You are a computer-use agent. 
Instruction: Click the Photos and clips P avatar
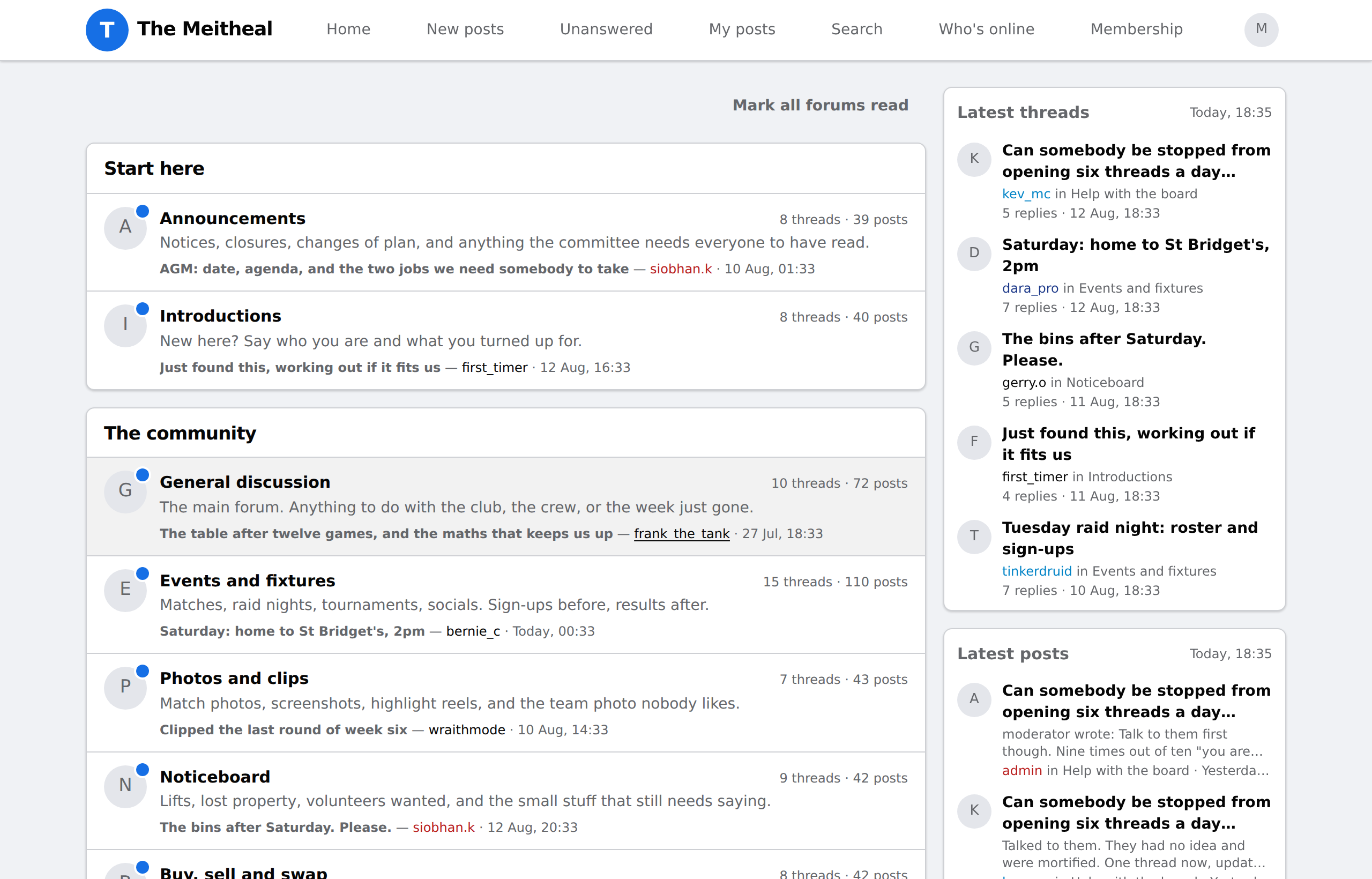tap(125, 688)
